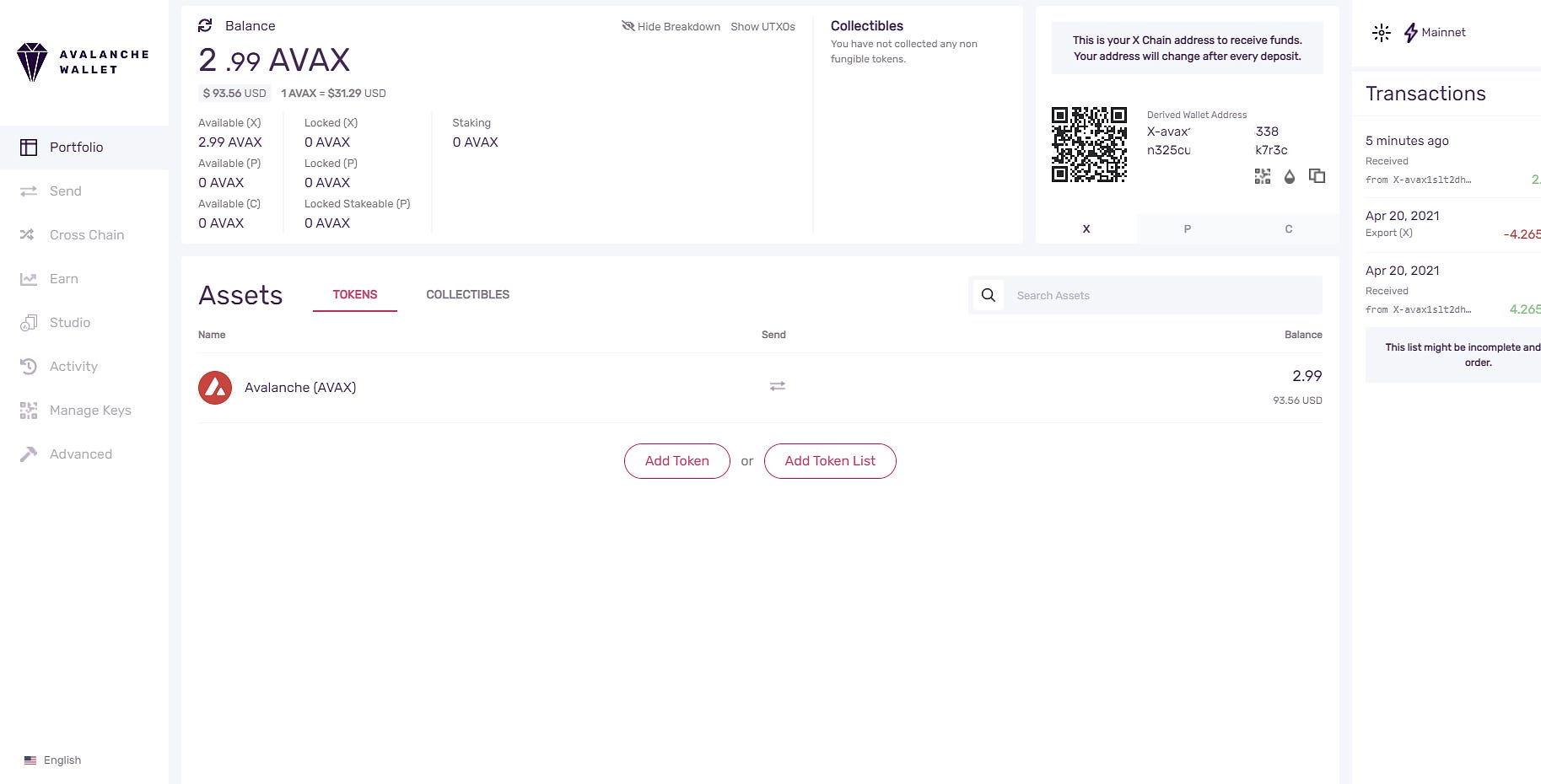Select the X chain address tab
Image resolution: width=1541 pixels, height=784 pixels.
(1086, 228)
